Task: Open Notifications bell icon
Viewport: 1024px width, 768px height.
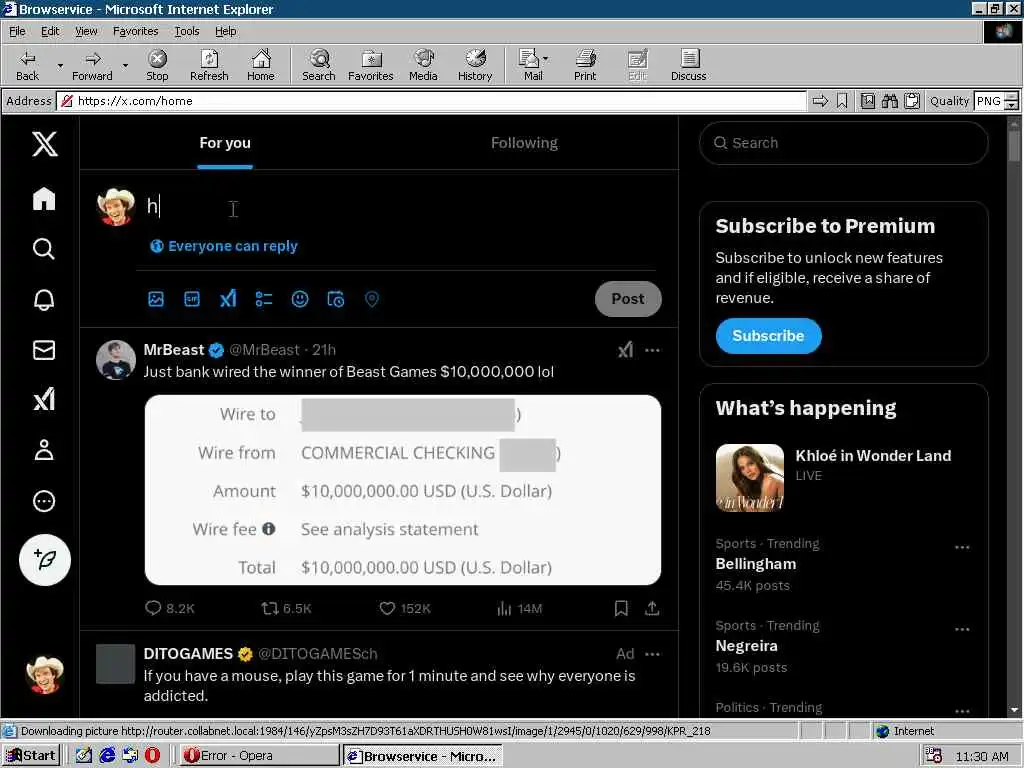Action: click(44, 299)
